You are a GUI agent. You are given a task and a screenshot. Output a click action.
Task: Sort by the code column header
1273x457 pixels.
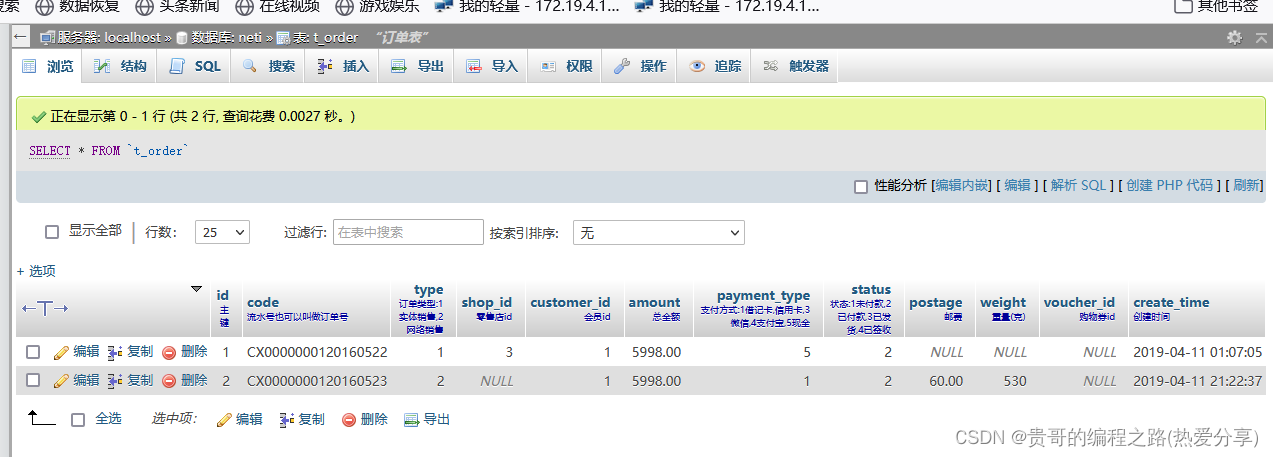coord(263,302)
